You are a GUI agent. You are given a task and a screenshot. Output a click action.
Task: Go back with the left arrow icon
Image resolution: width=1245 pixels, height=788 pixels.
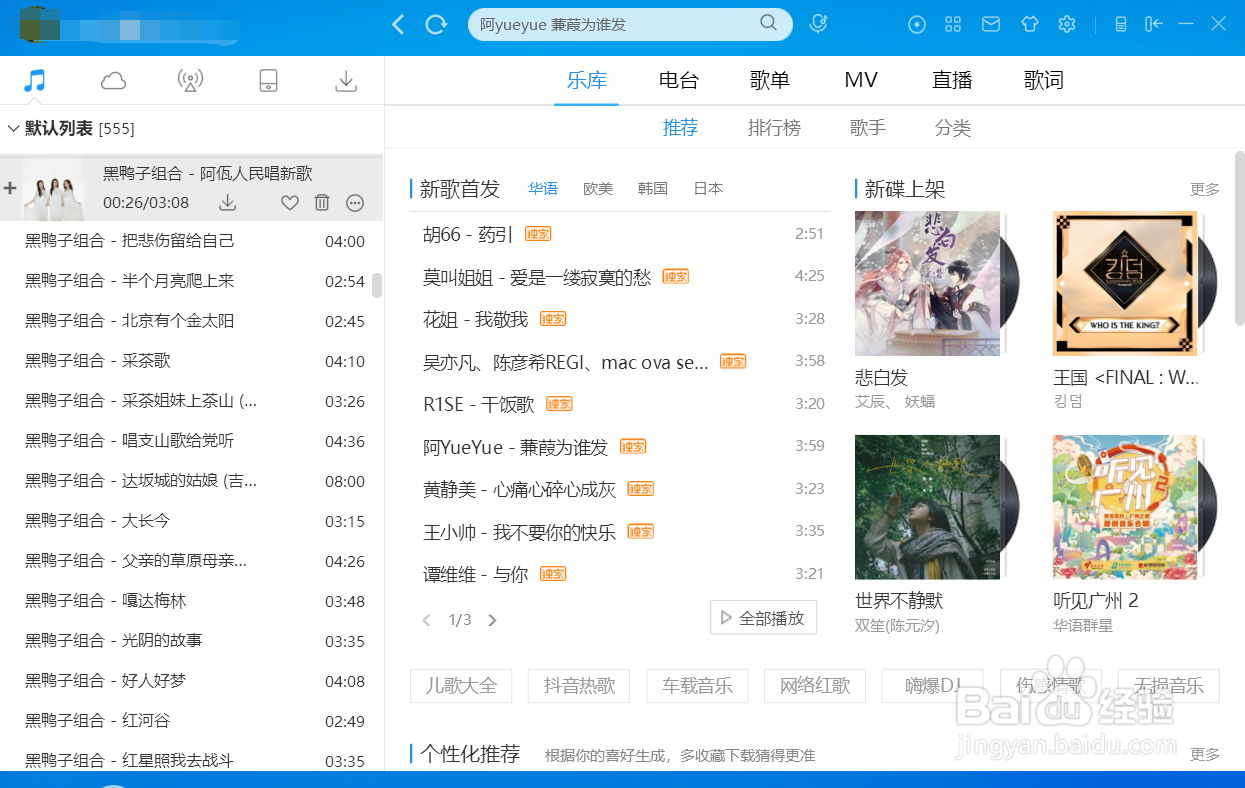tap(398, 24)
